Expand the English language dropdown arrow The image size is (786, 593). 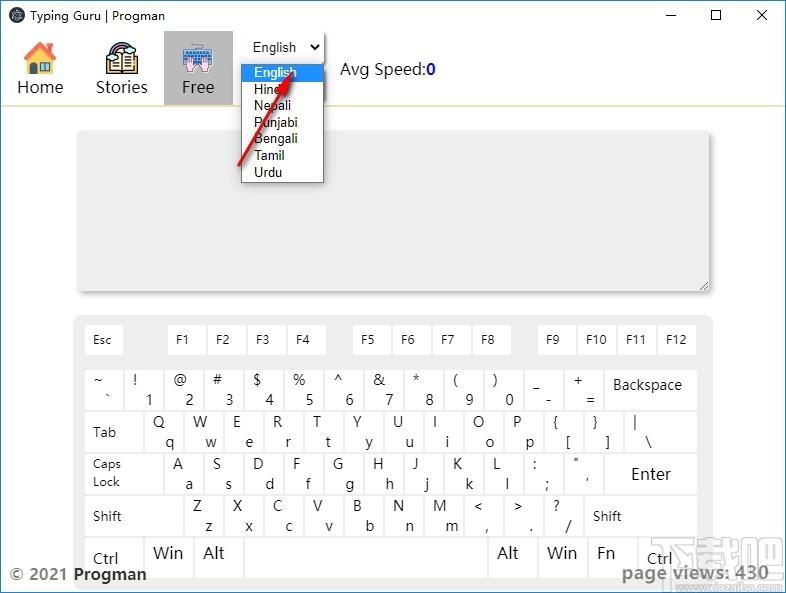315,48
